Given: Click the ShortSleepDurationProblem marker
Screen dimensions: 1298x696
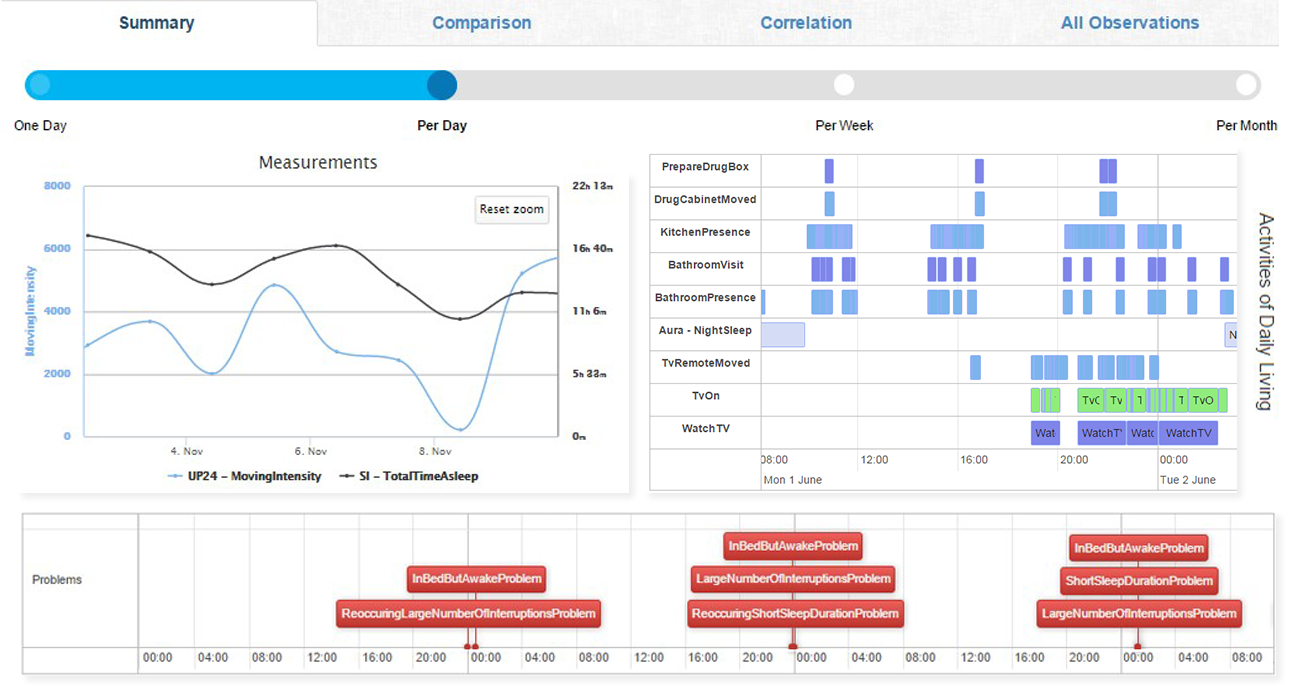Looking at the screenshot, I should coord(1138,581).
